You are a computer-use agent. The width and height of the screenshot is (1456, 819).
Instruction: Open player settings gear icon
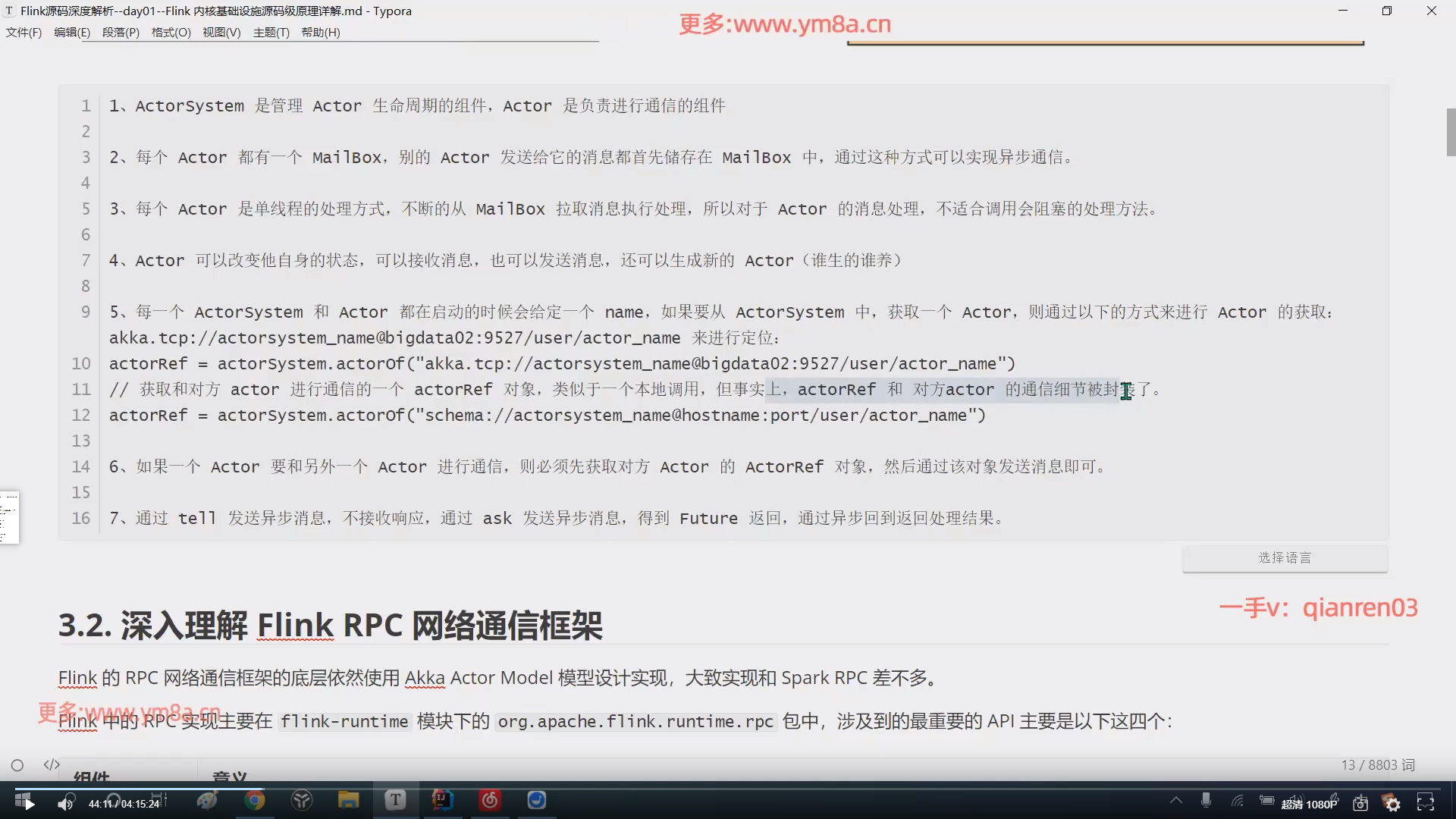point(1393,804)
